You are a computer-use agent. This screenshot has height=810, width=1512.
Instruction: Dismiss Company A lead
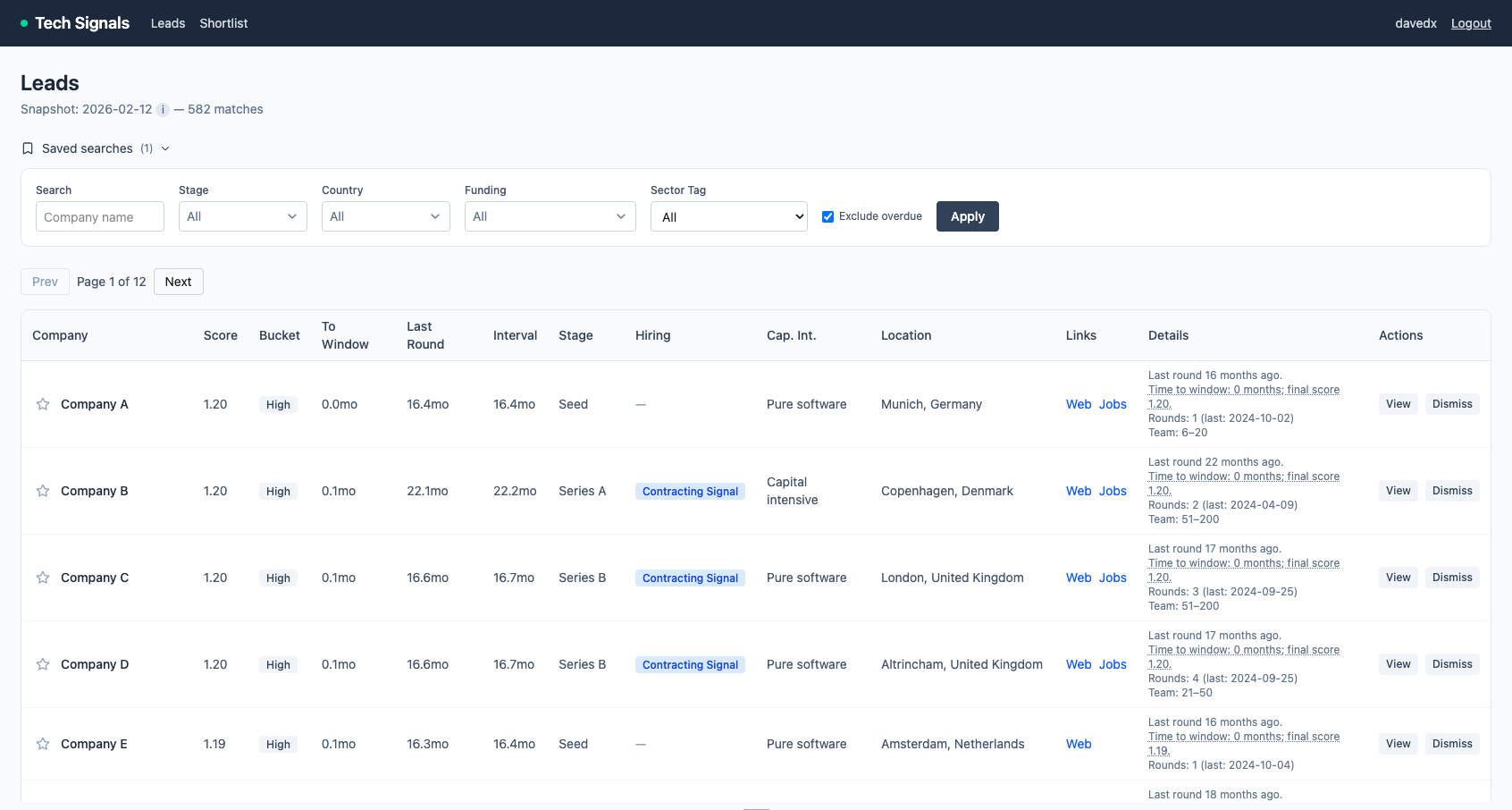[x=1452, y=404]
